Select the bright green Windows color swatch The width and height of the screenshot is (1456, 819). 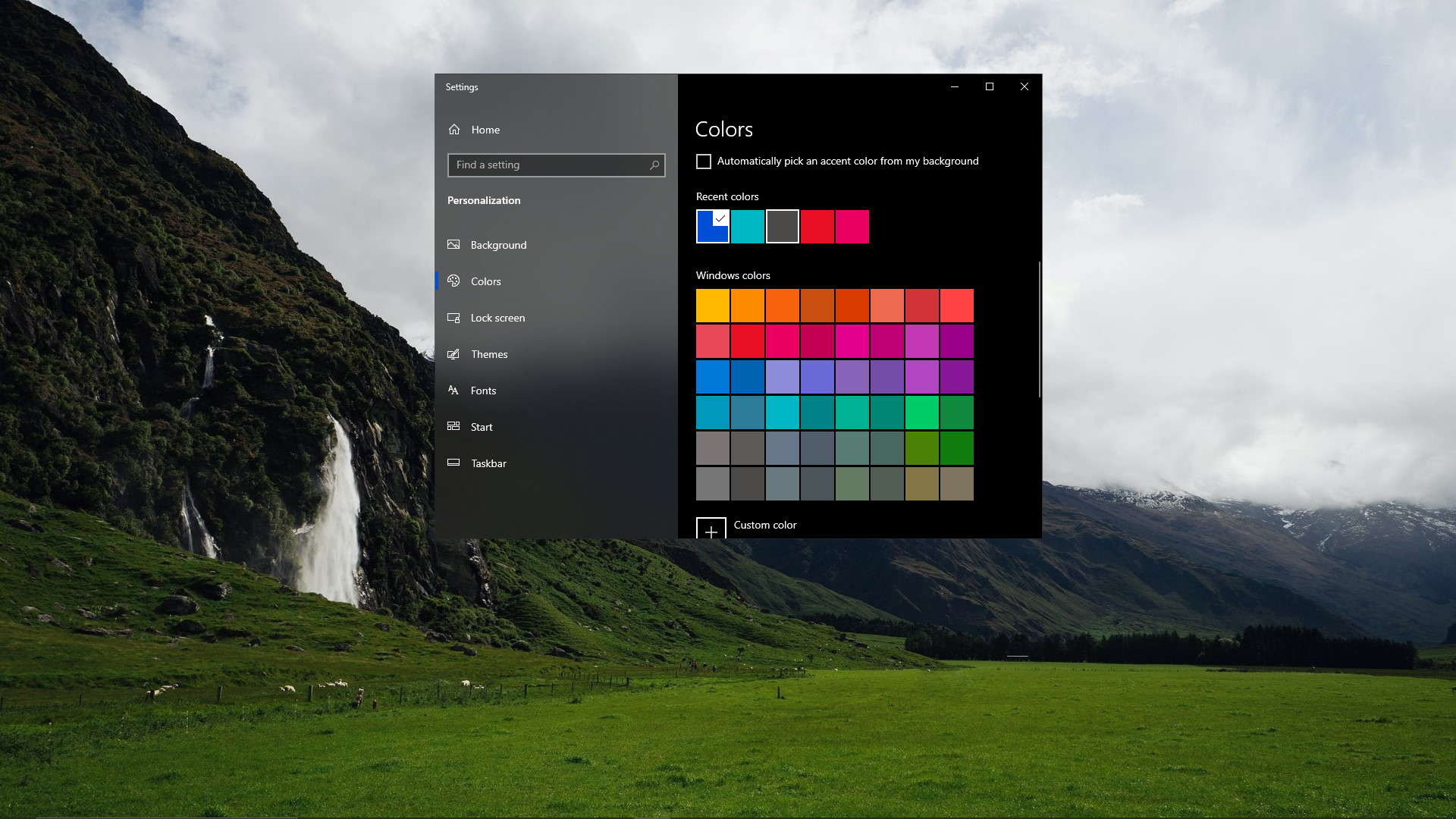922,413
